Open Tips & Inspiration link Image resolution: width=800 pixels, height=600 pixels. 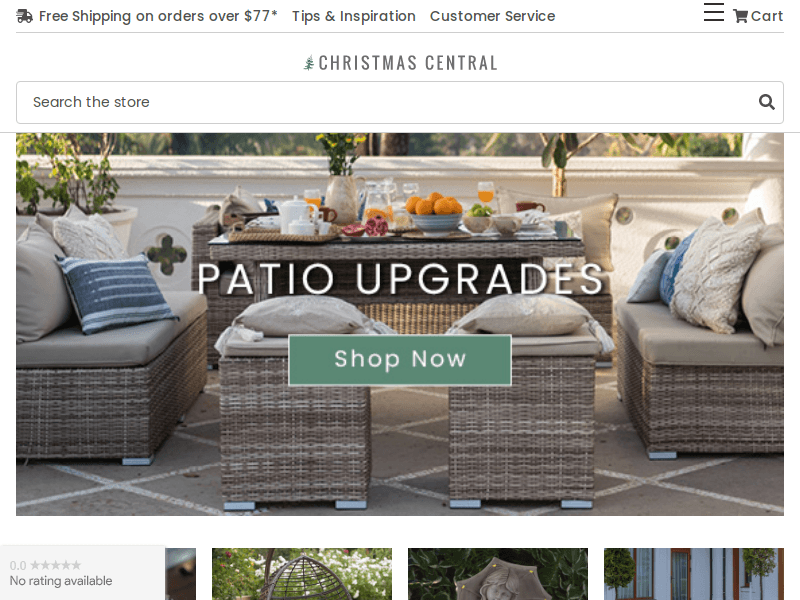click(x=354, y=16)
